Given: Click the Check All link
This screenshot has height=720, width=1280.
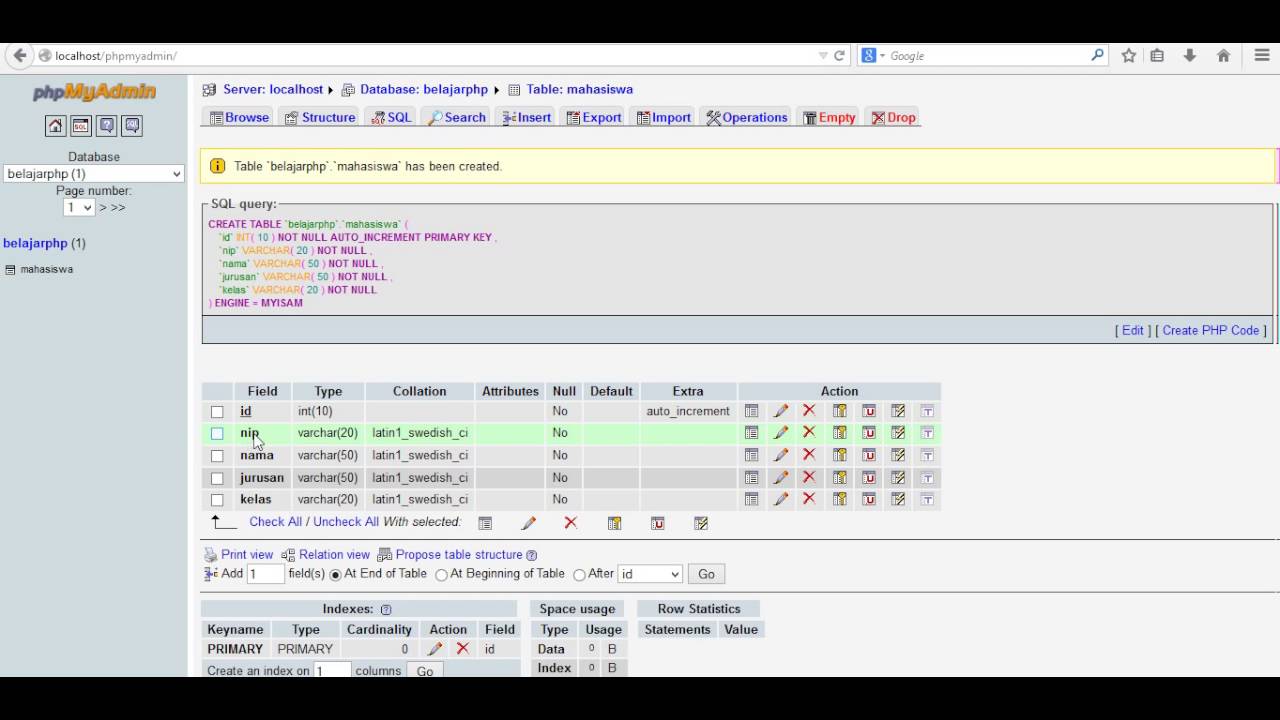Looking at the screenshot, I should (x=275, y=522).
